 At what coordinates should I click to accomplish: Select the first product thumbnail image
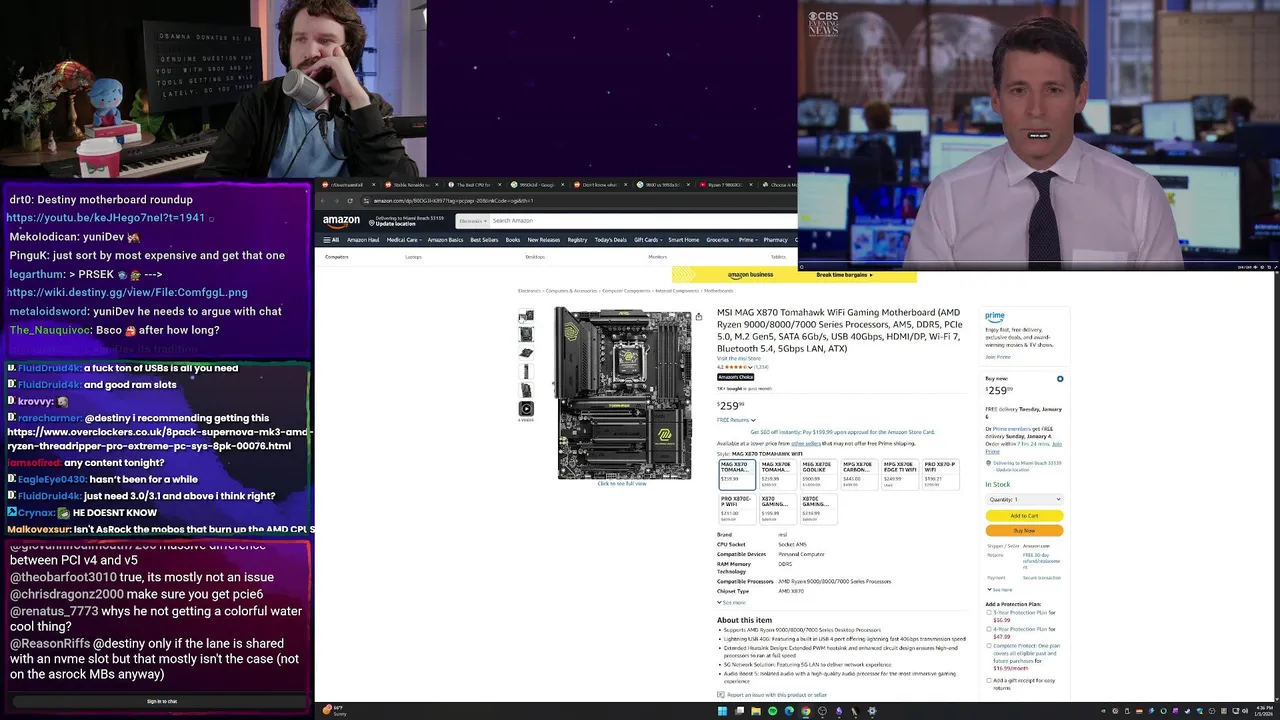click(x=526, y=317)
